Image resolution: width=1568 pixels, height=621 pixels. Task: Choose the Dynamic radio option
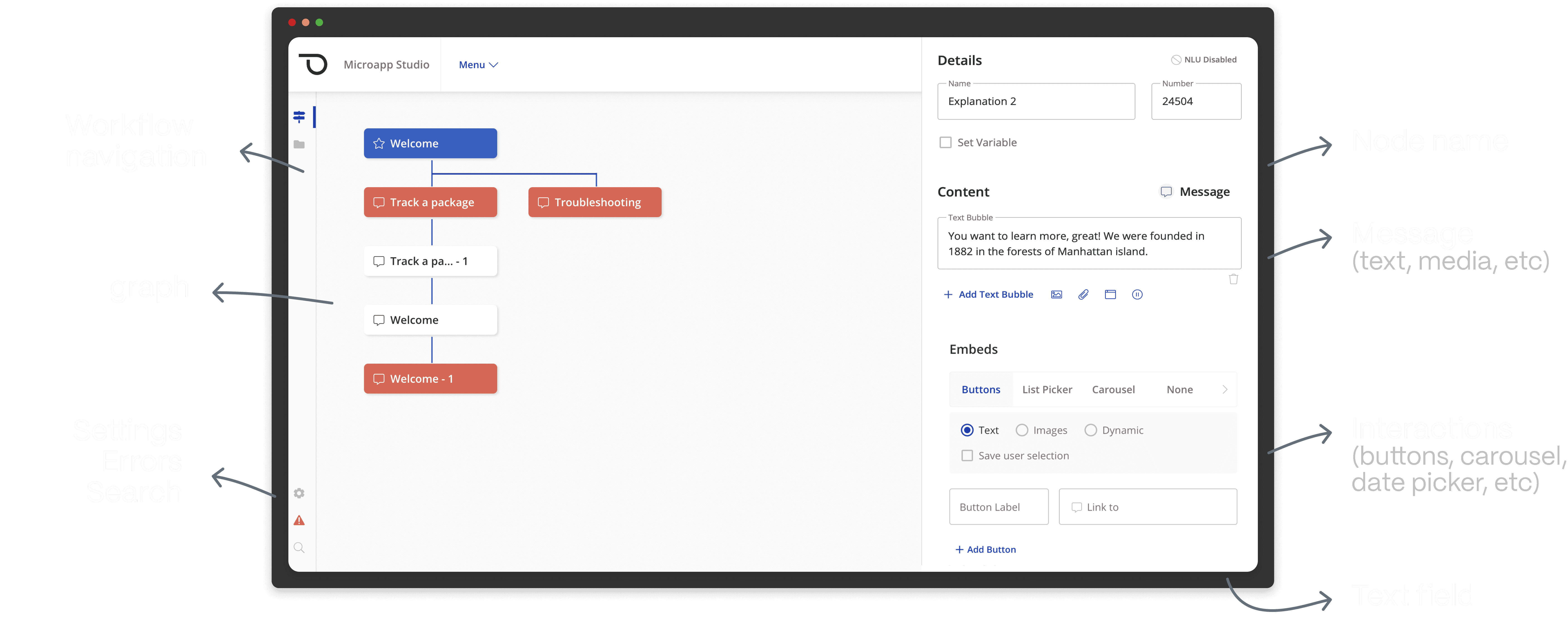click(x=1091, y=430)
